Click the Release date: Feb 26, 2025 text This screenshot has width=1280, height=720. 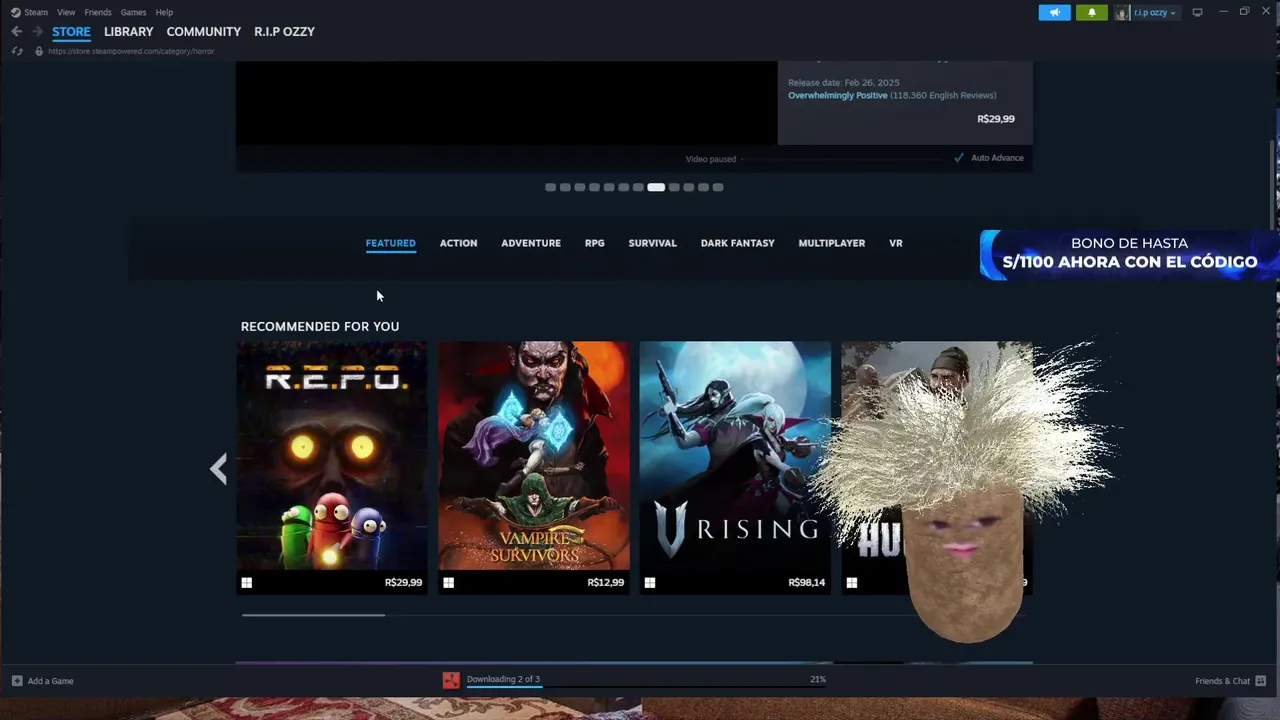844,82
